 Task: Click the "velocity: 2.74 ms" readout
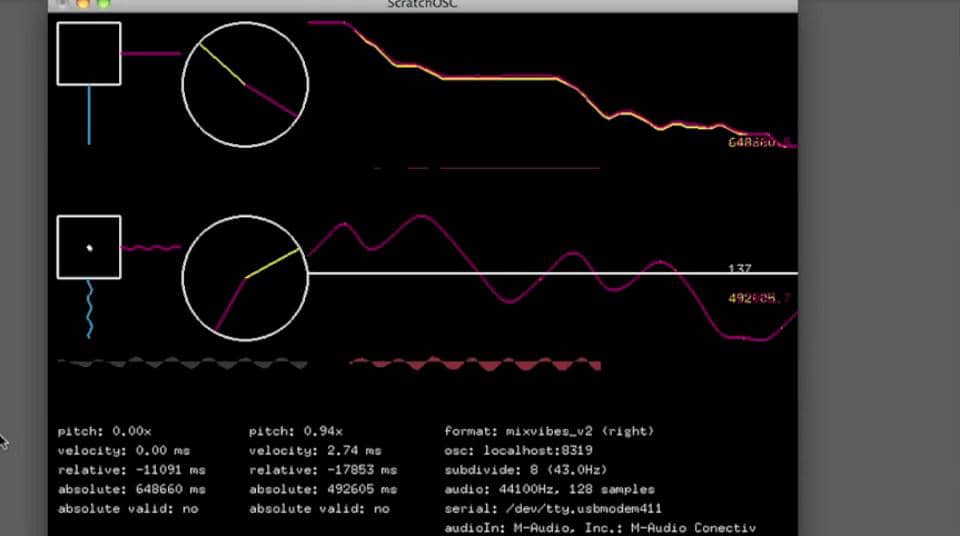[x=315, y=451]
